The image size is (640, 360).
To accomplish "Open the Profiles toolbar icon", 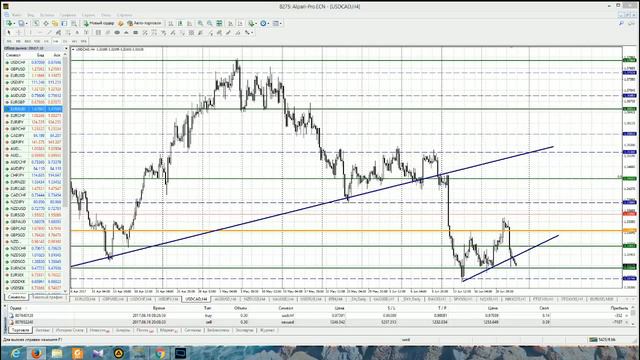I will (21, 23).
